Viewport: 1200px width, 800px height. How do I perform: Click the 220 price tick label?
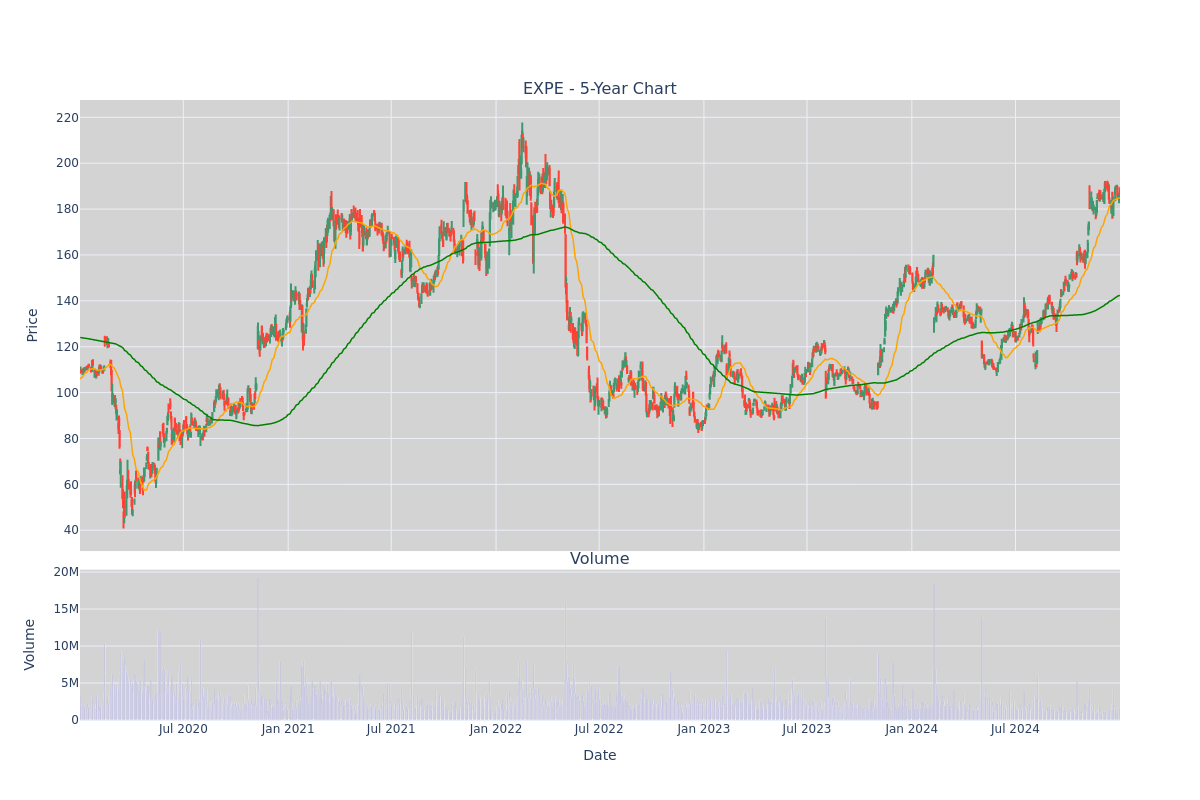pyautogui.click(x=67, y=118)
